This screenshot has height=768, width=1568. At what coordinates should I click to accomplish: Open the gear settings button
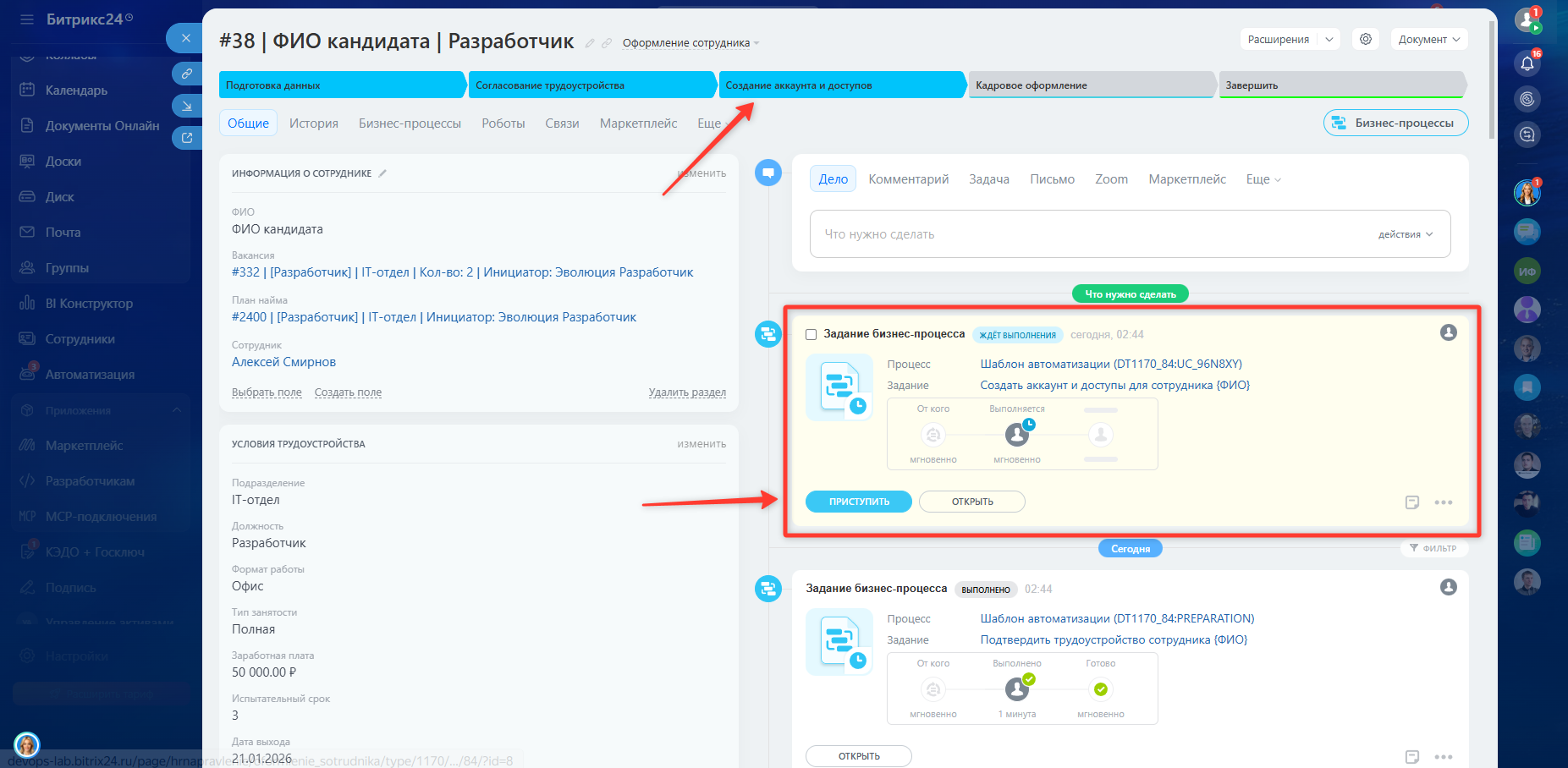click(x=1366, y=39)
